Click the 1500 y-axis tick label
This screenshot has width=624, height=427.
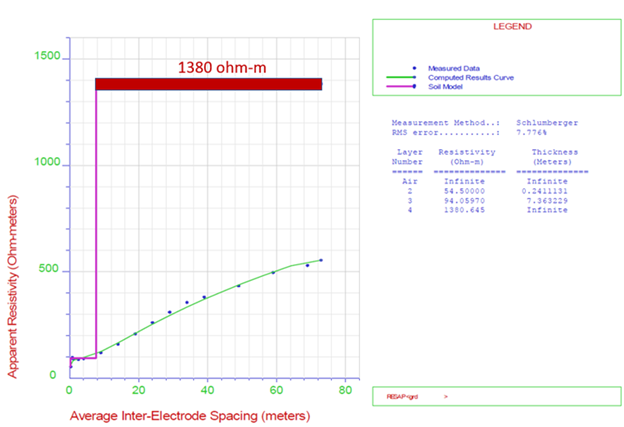click(47, 56)
